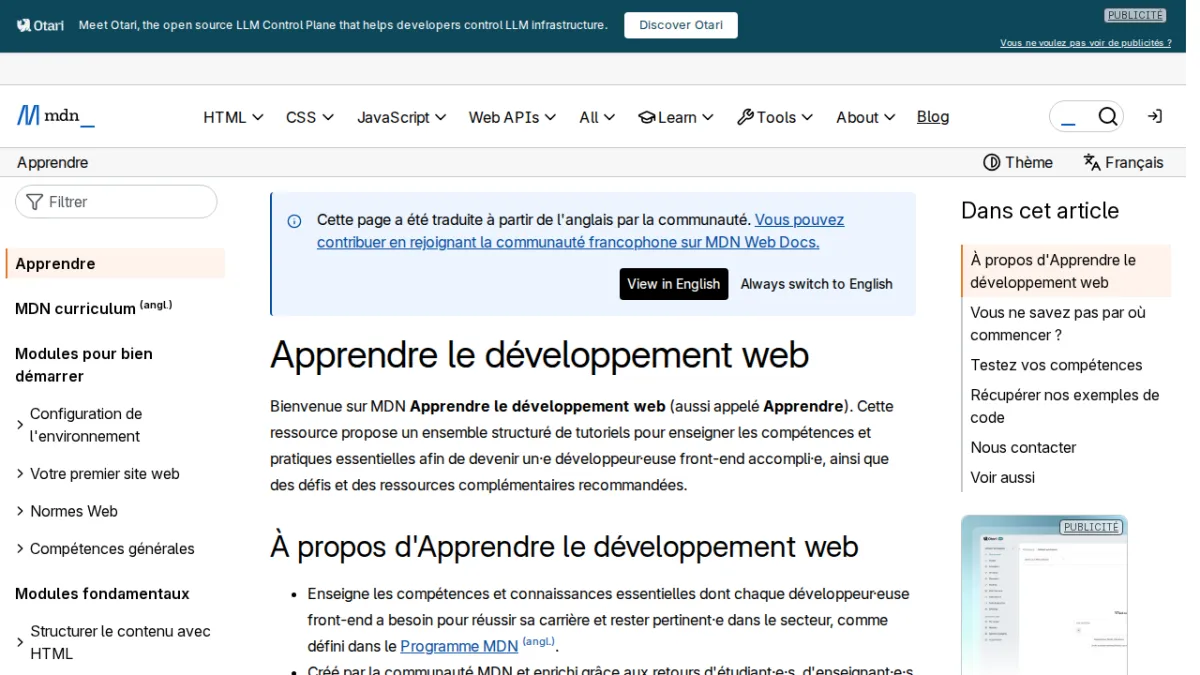This screenshot has height=675, width=1200.
Task: Open MDN curriculum sidebar link
Action: pos(93,308)
